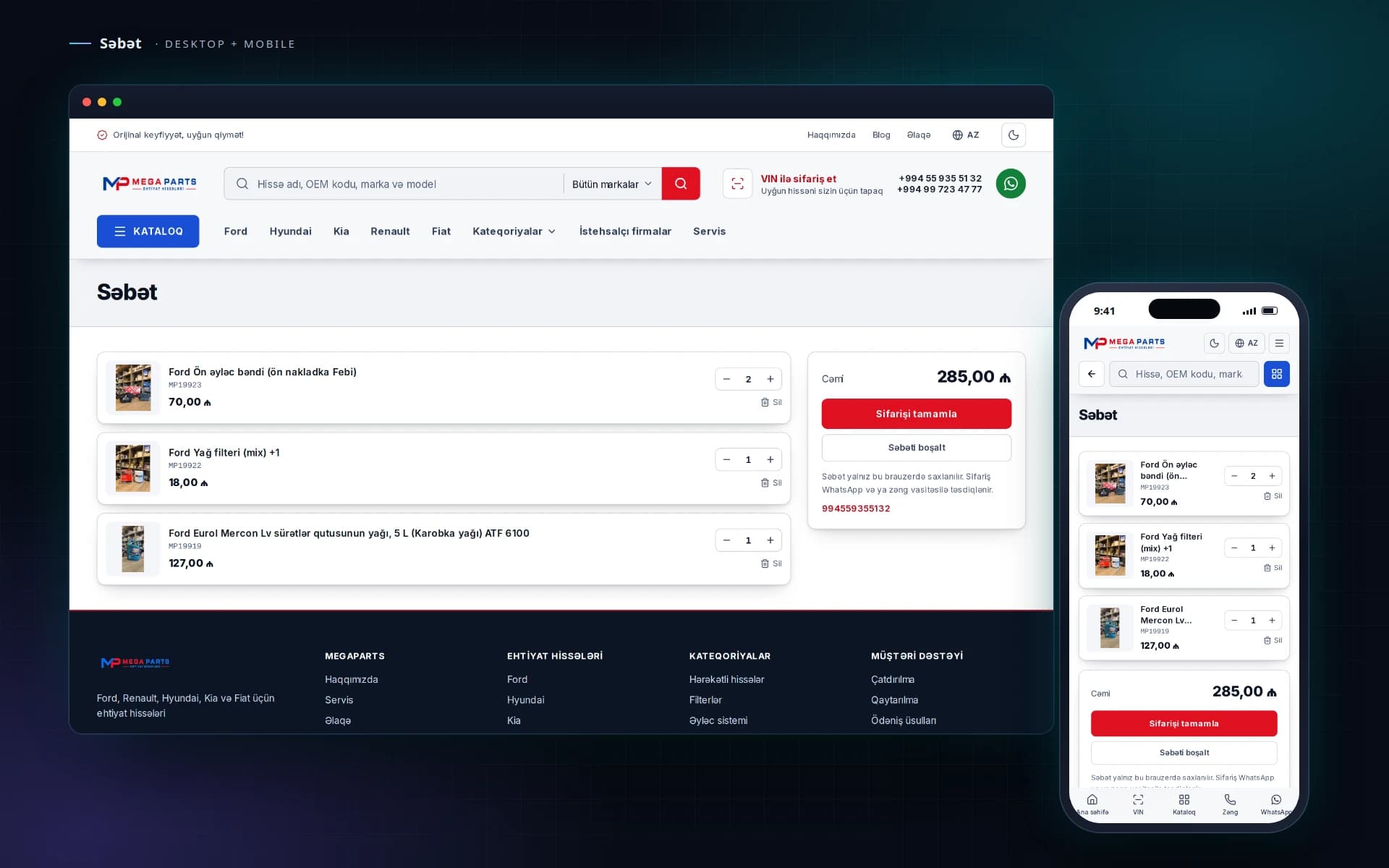This screenshot has height=868, width=1389.
Task: Open Haqqımızda link in desktop top bar
Action: [831, 135]
